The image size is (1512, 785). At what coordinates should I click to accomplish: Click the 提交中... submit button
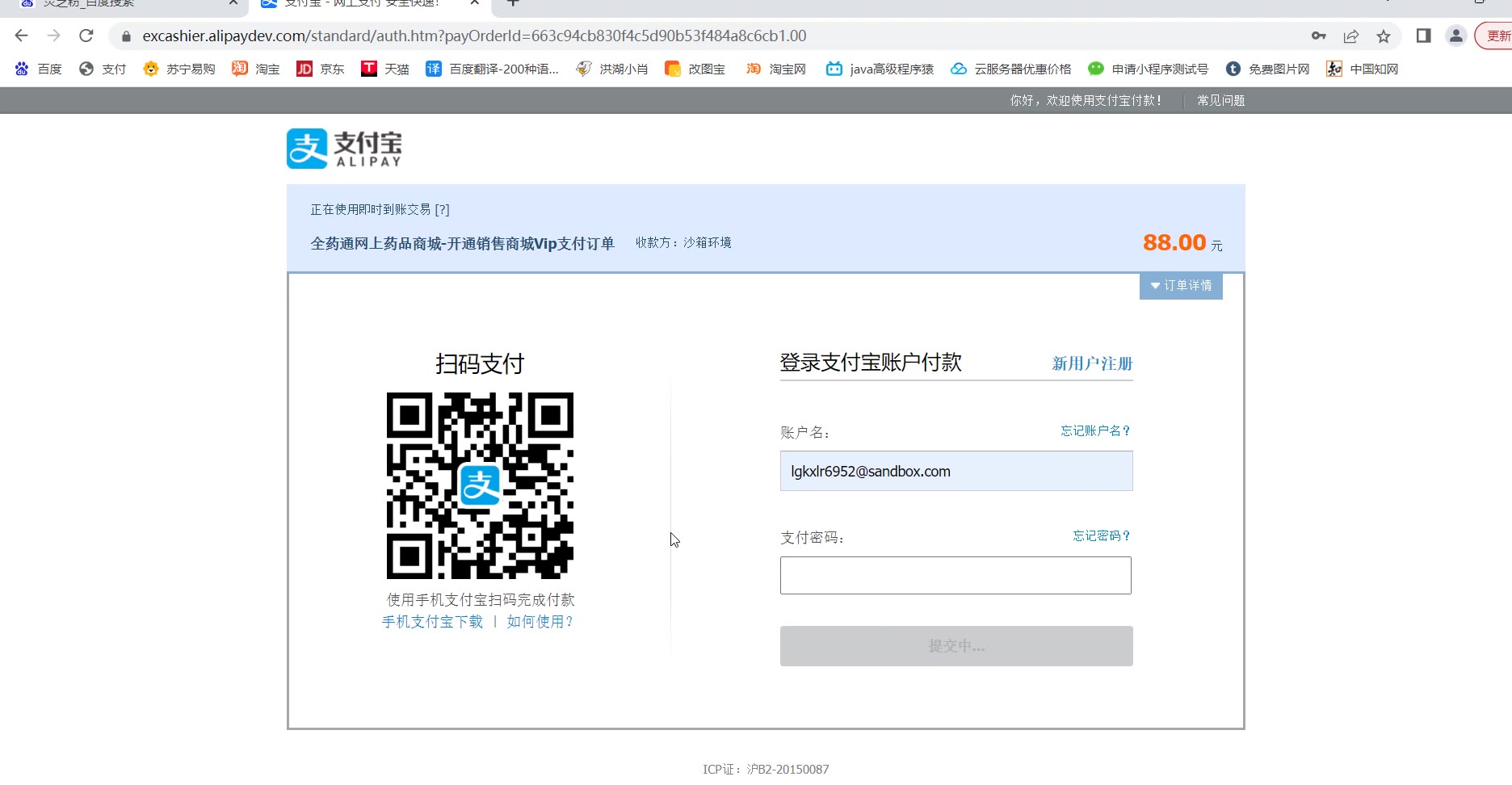tap(956, 646)
